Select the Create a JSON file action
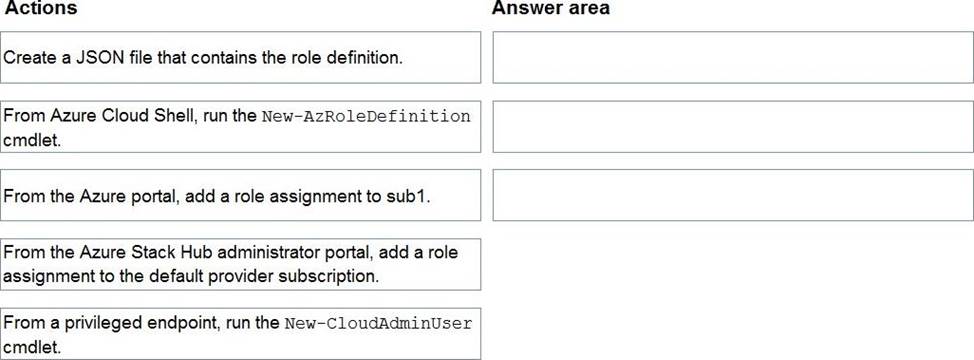The height and width of the screenshot is (360, 974). (240, 57)
